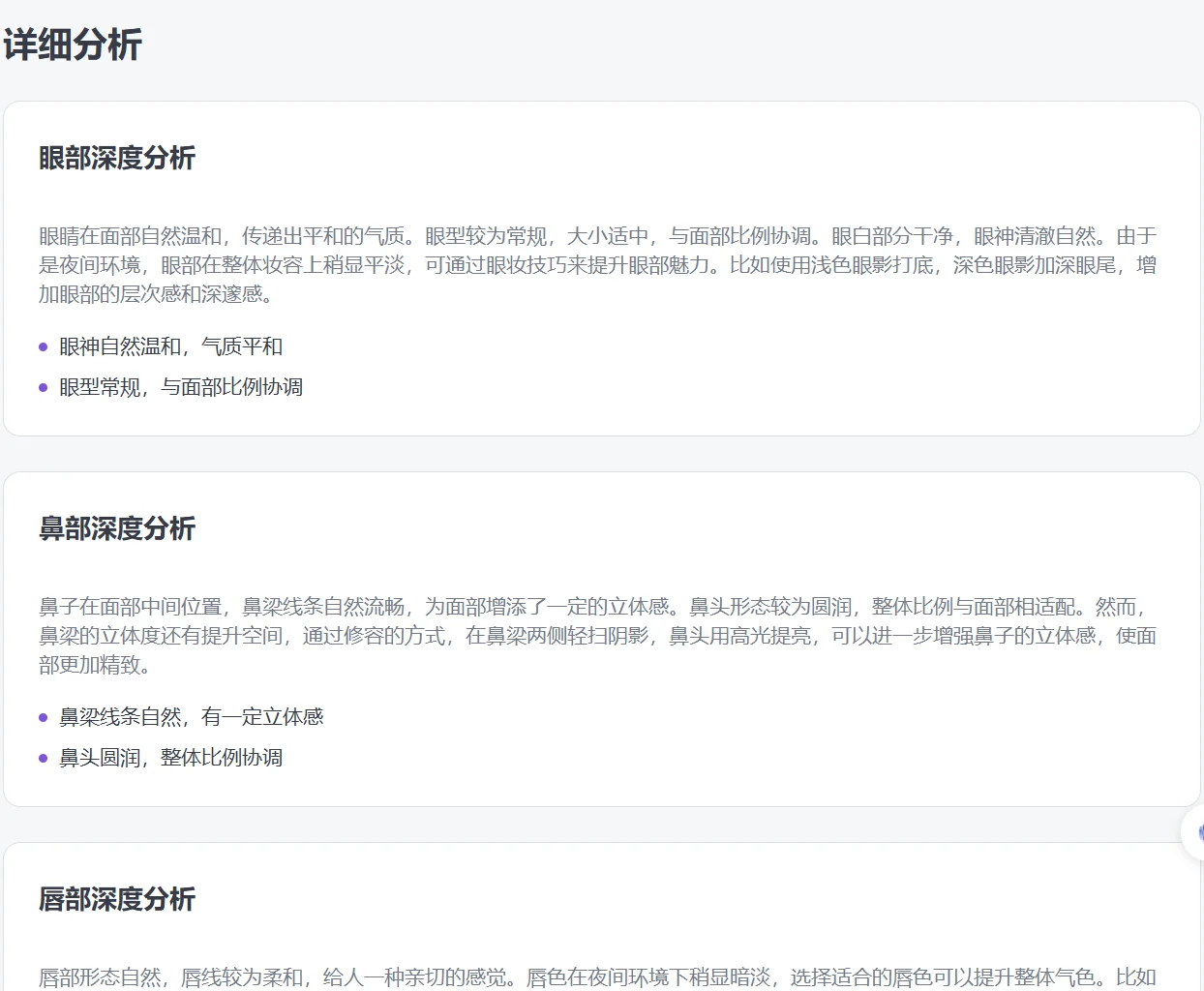Click the purple bullet dot beside 鼻头圆润
Viewport: 1204px width, 991px height.
(x=42, y=758)
